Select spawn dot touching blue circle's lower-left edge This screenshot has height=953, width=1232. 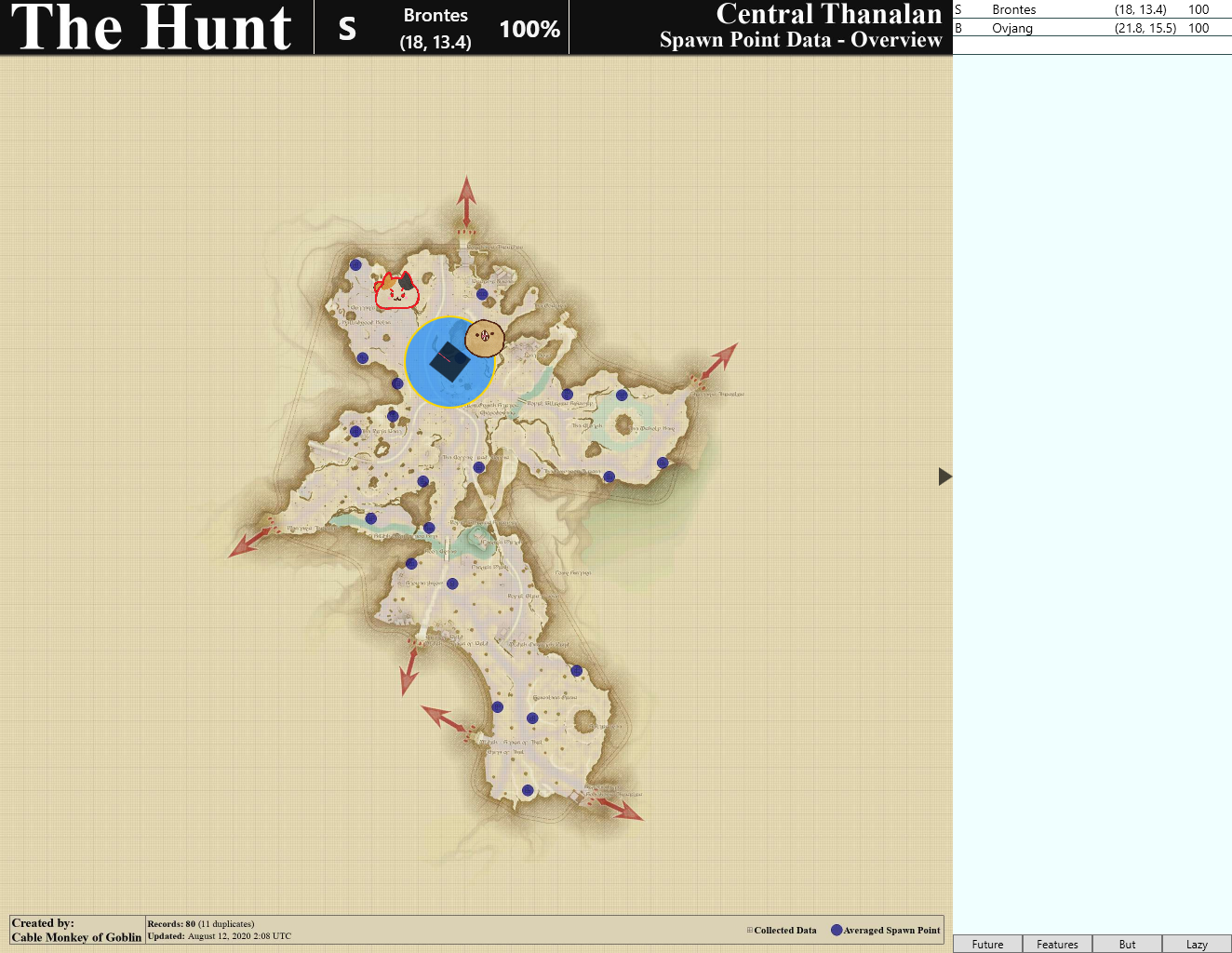(x=397, y=383)
